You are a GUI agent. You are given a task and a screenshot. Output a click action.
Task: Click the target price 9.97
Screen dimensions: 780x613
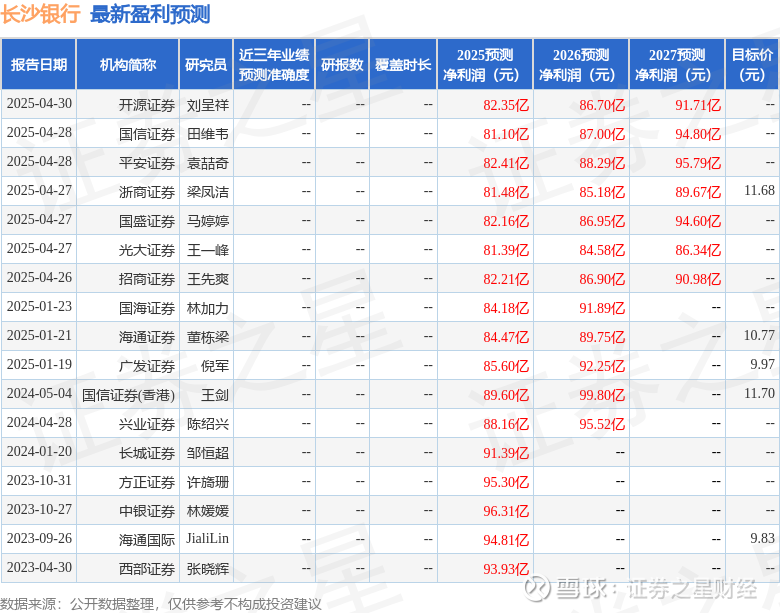[x=763, y=364]
